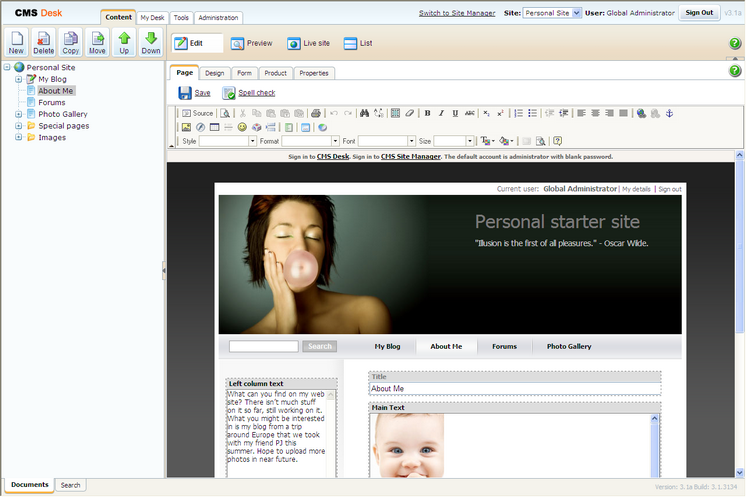Switch to the Design tab
Viewport: 746px width, 497px height.
[x=214, y=73]
